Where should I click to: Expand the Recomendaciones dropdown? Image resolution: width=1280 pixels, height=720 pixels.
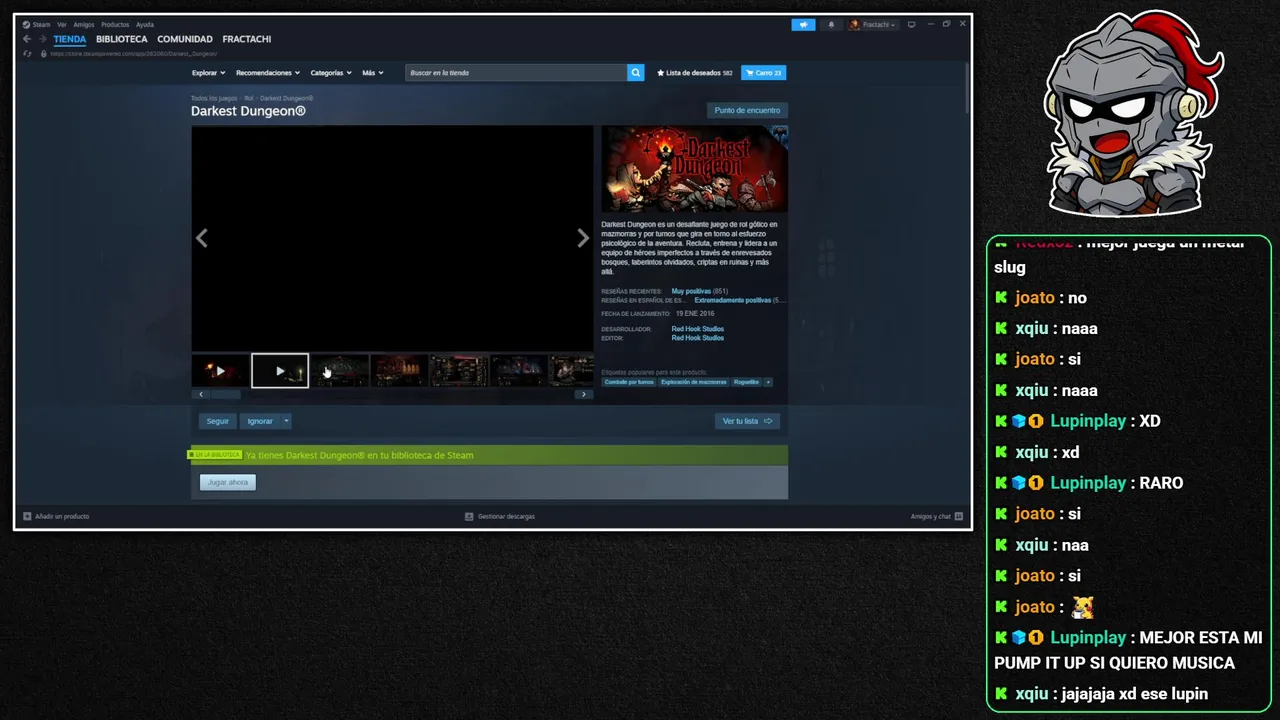[x=268, y=73]
